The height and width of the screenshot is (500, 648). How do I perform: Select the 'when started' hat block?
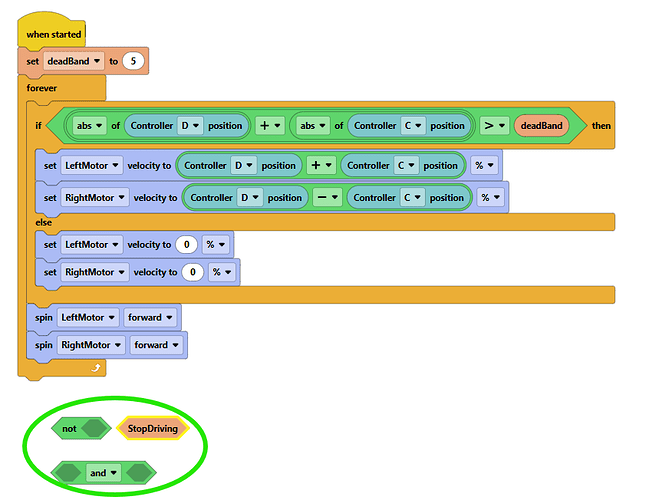[x=52, y=33]
